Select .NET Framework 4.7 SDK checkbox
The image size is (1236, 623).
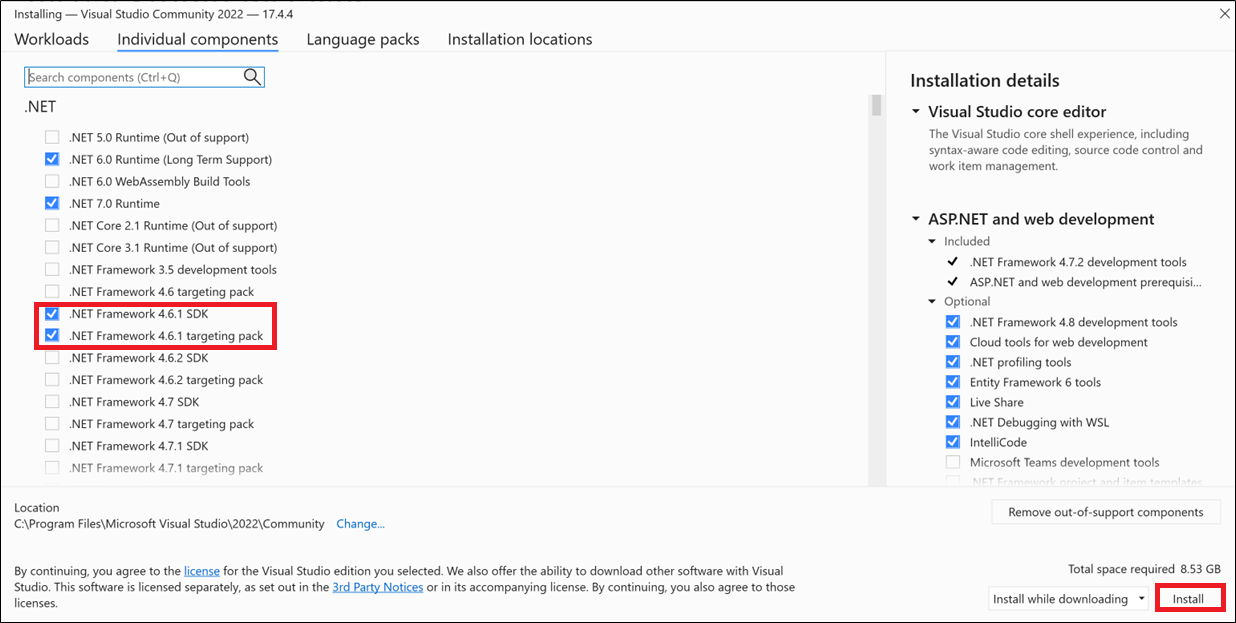(x=52, y=402)
